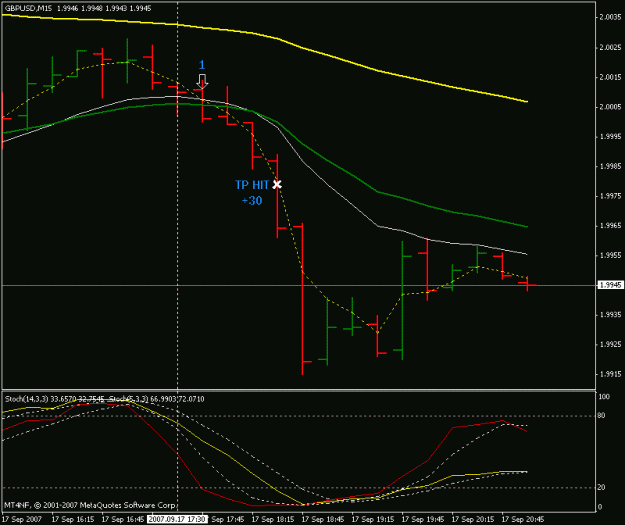Click the 2.0005 price axis label
The width and height of the screenshot is (625, 525).
click(611, 107)
